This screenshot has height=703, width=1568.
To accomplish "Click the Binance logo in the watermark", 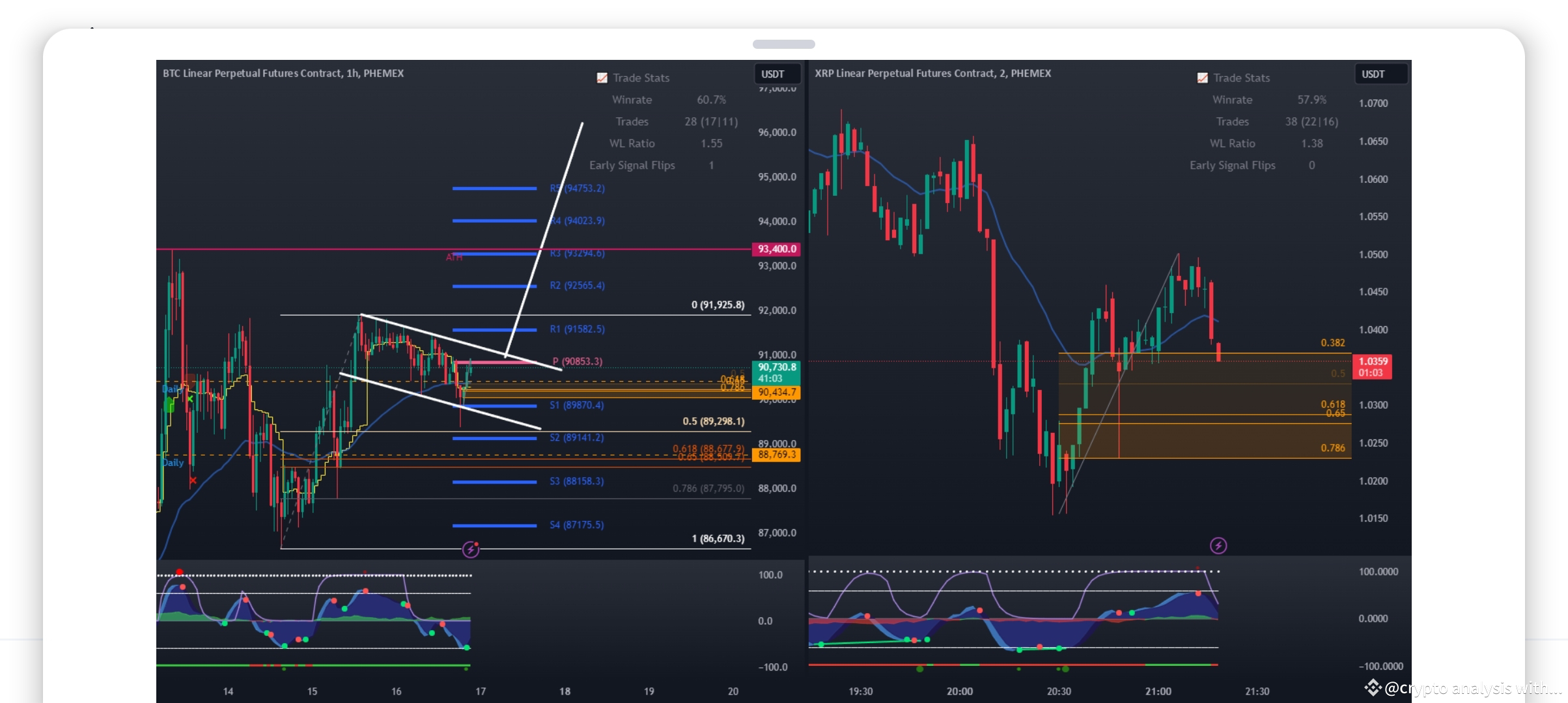I will tap(1374, 687).
